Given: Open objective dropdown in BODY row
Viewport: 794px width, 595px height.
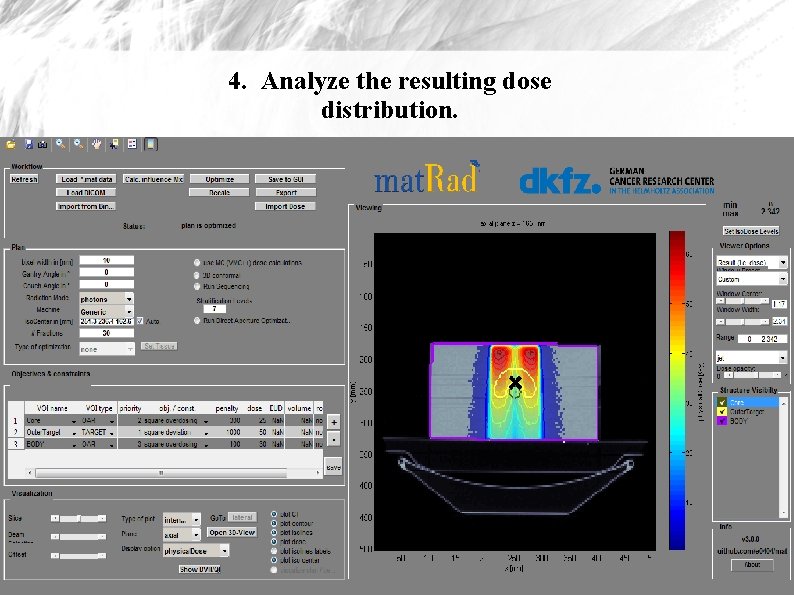Looking at the screenshot, I should click(x=206, y=444).
